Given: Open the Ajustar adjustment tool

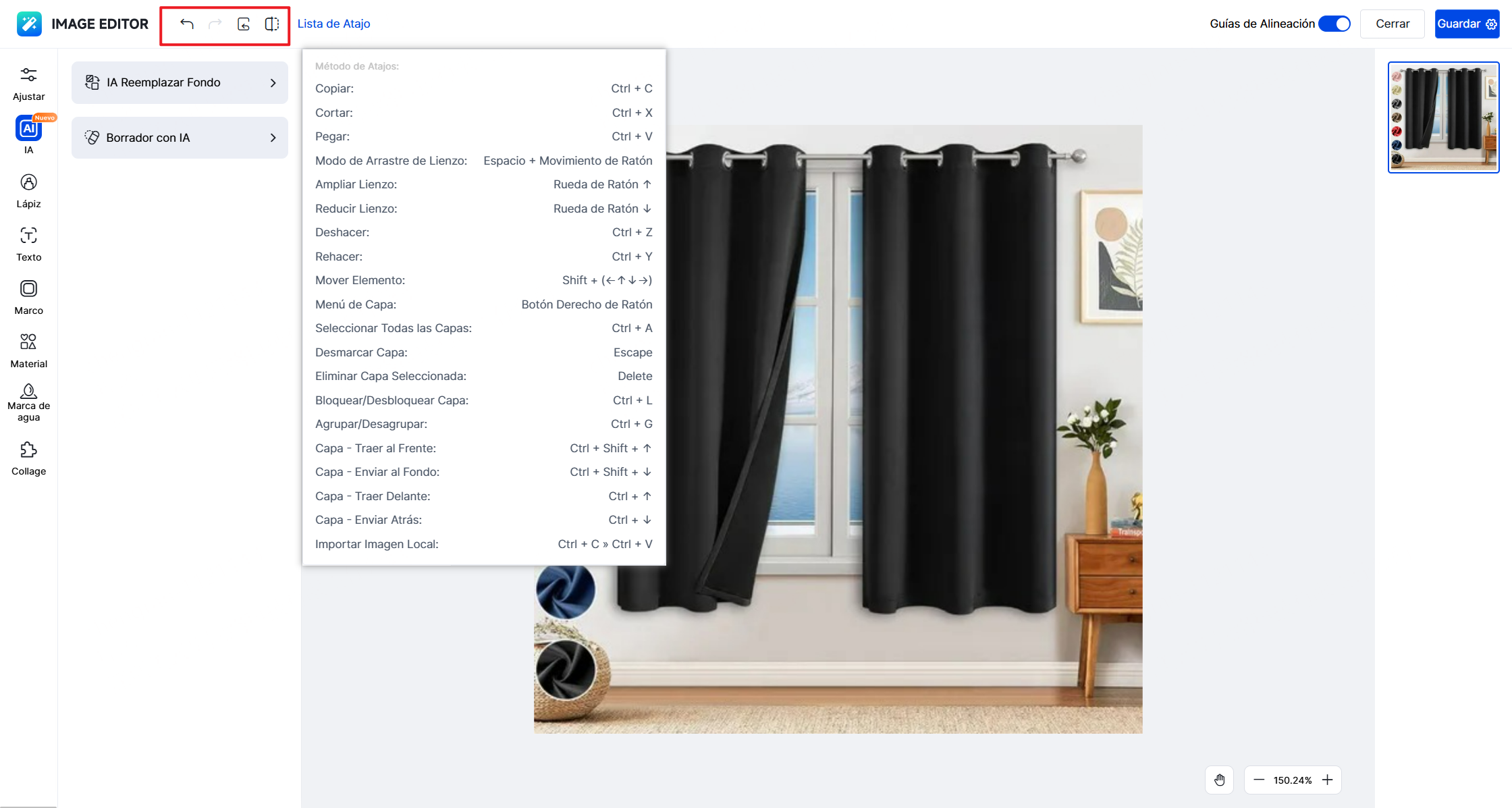Looking at the screenshot, I should (28, 83).
